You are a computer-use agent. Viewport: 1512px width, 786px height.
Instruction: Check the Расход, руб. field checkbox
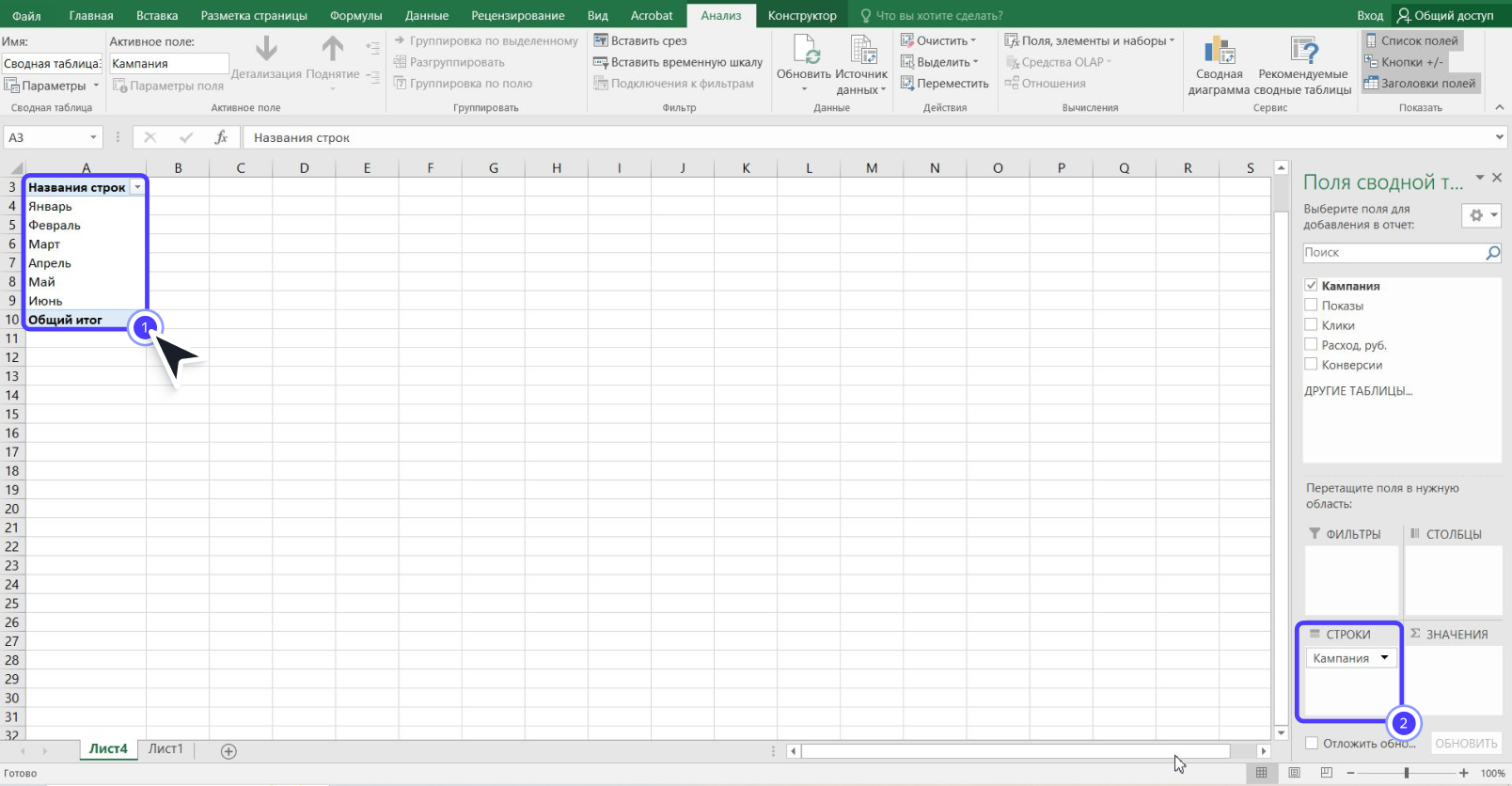coord(1311,344)
